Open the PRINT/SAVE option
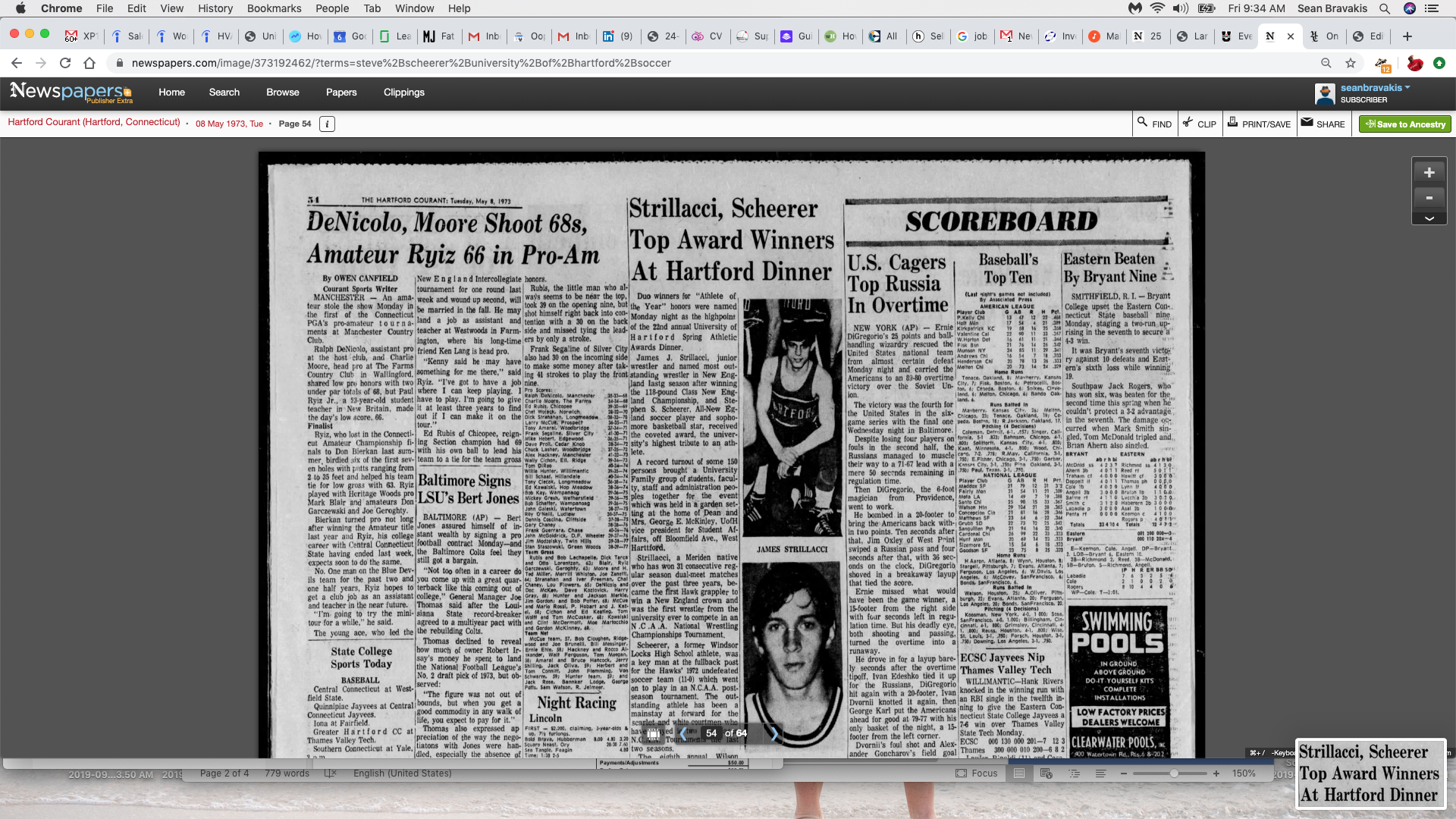The width and height of the screenshot is (1456, 819). [1259, 124]
